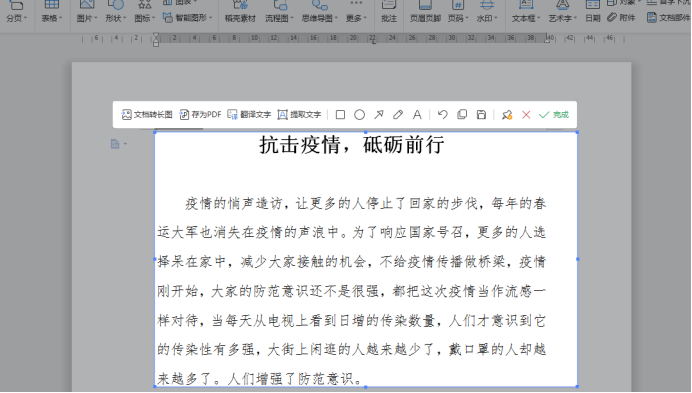Image resolution: width=692 pixels, height=393 pixels.
Task: Select the ellipse annotation tool
Action: 360,115
